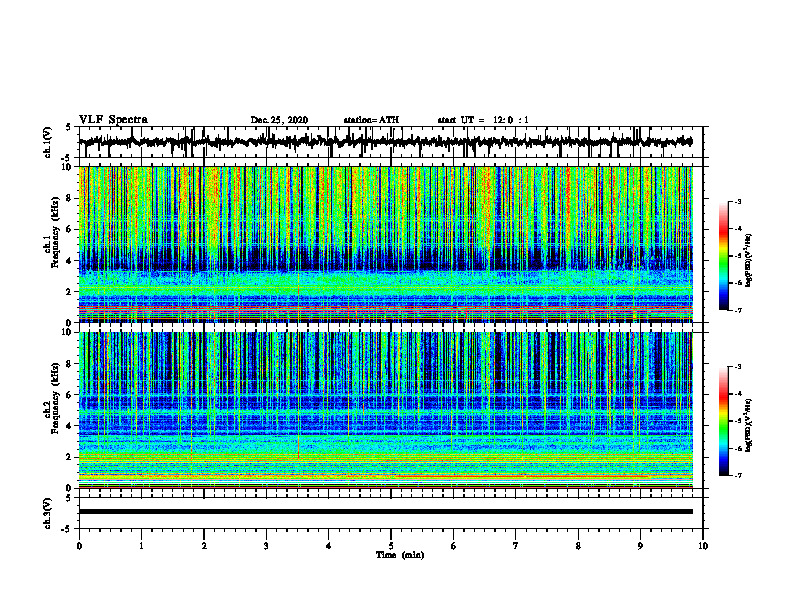Click the ch.1 color scale bar
Image resolution: width=792 pixels, height=612 pixels.
tap(723, 256)
